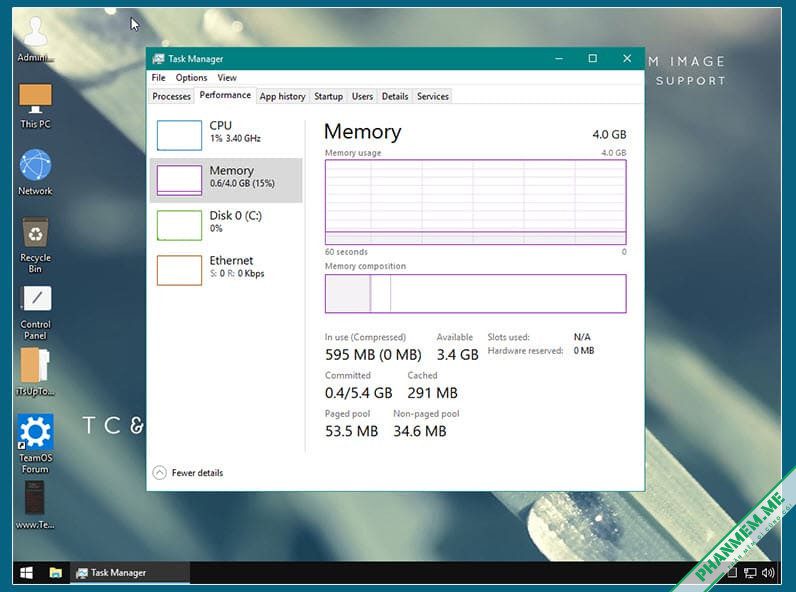796x592 pixels.
Task: Click the network tray icon
Action: coord(750,573)
